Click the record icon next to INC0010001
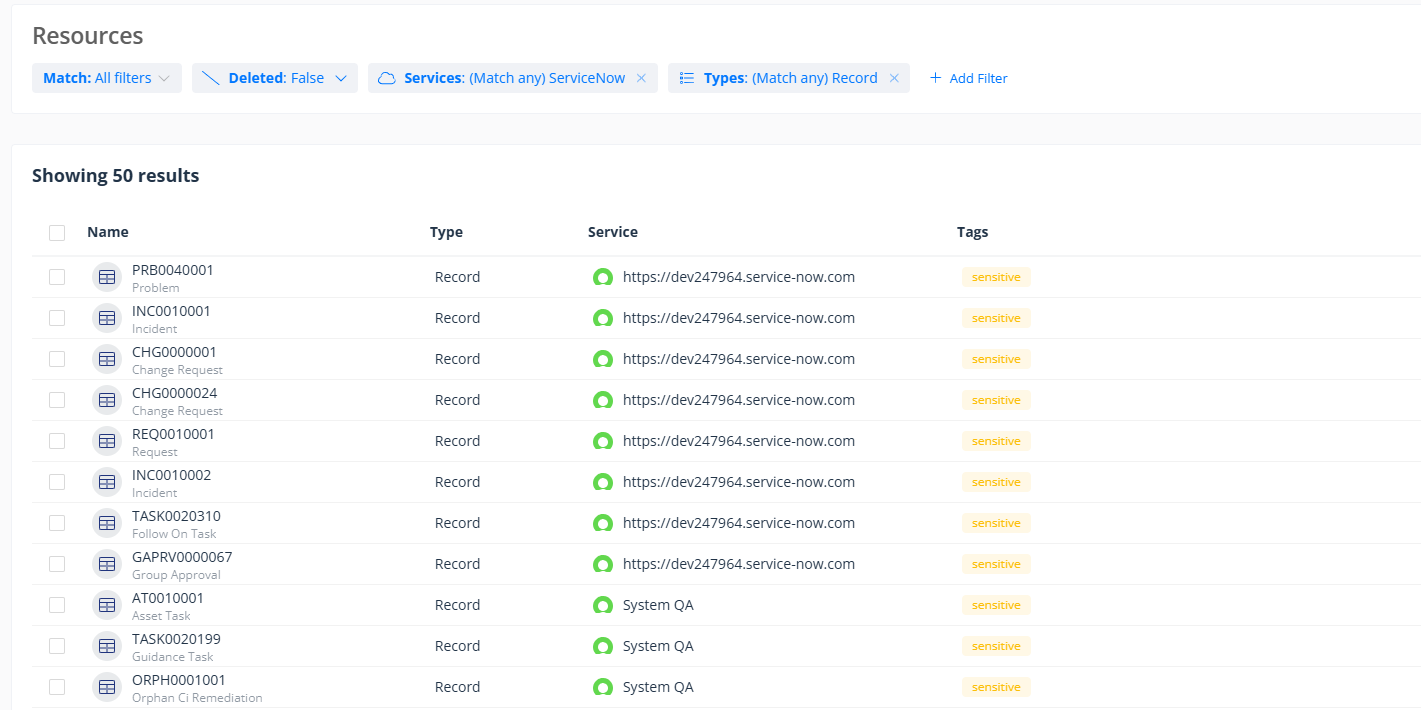The width and height of the screenshot is (1421, 710). [107, 318]
